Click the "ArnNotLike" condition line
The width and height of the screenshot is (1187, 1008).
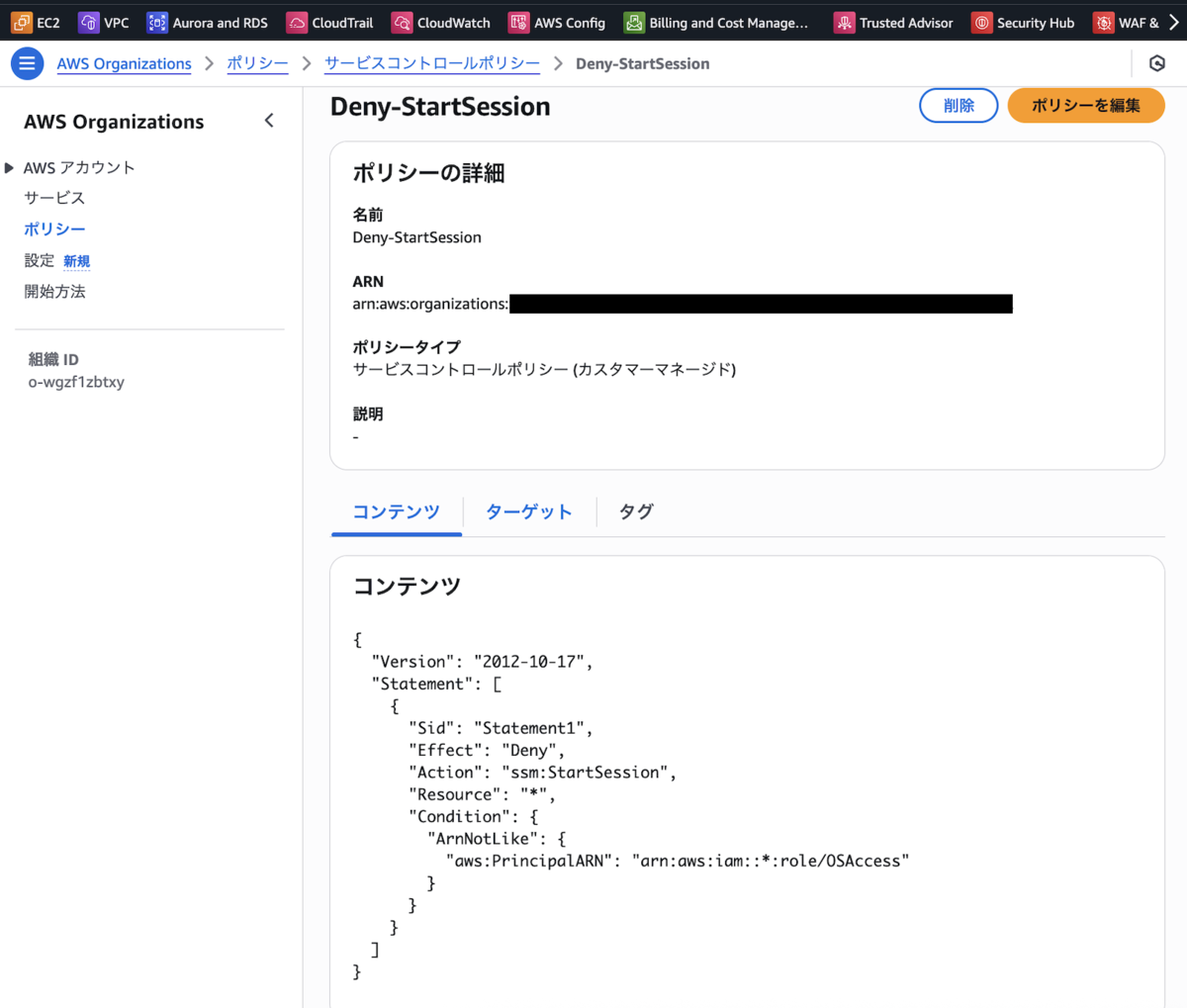pyautogui.click(x=497, y=839)
